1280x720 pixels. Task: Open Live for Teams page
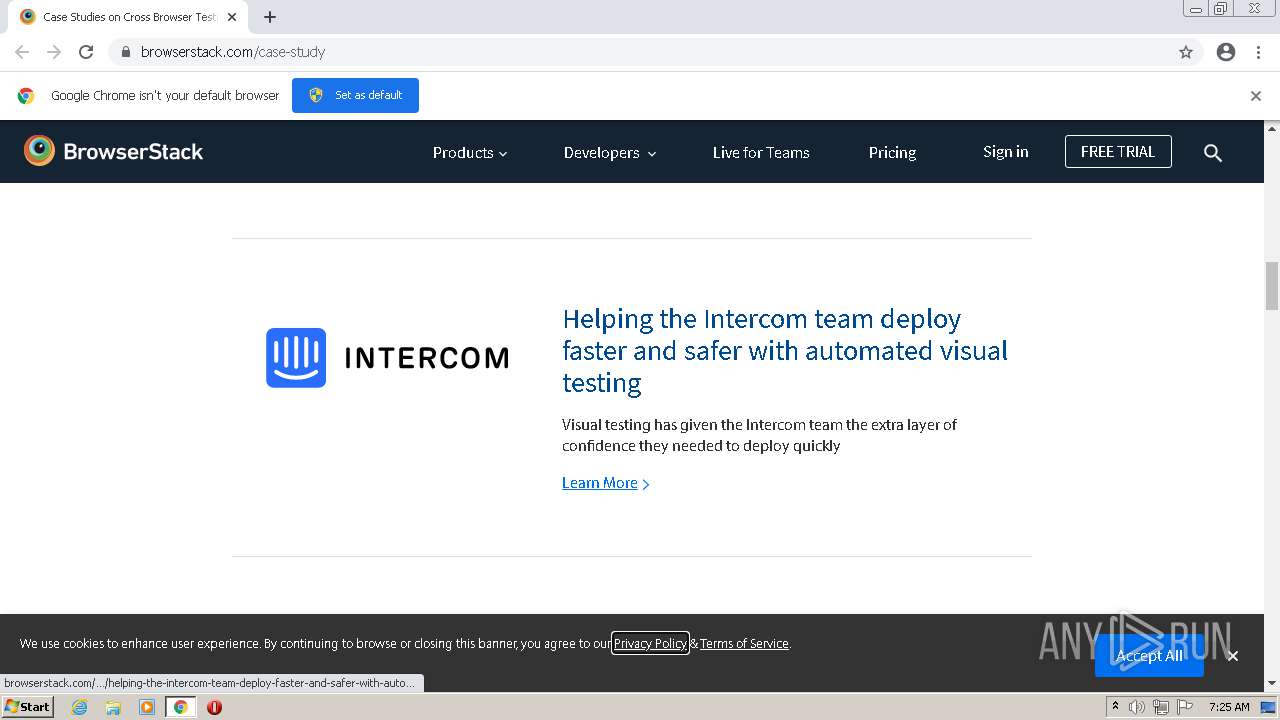pos(761,153)
